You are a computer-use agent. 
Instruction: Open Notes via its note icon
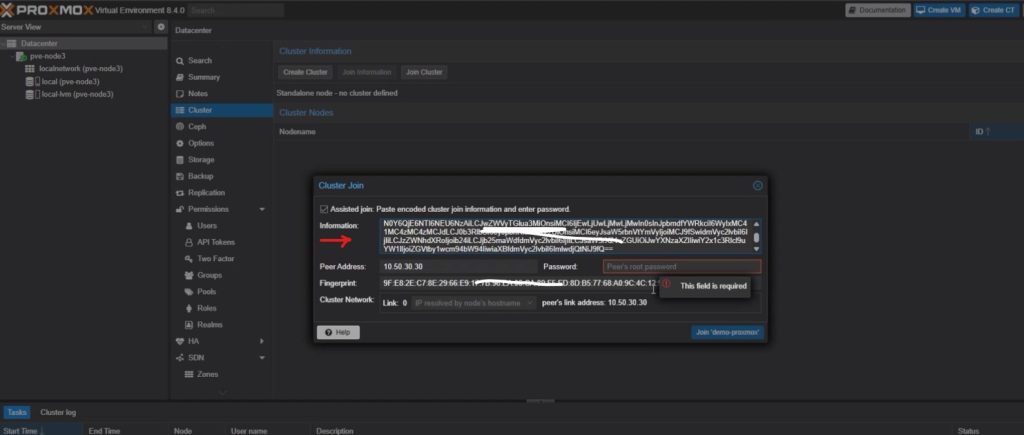pyautogui.click(x=180, y=93)
